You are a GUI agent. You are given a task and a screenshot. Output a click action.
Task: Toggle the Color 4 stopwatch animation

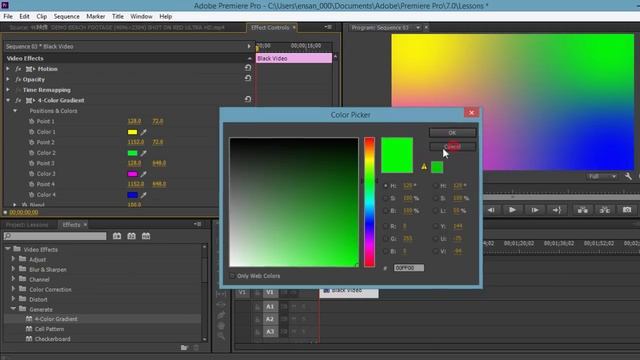click(x=31, y=195)
